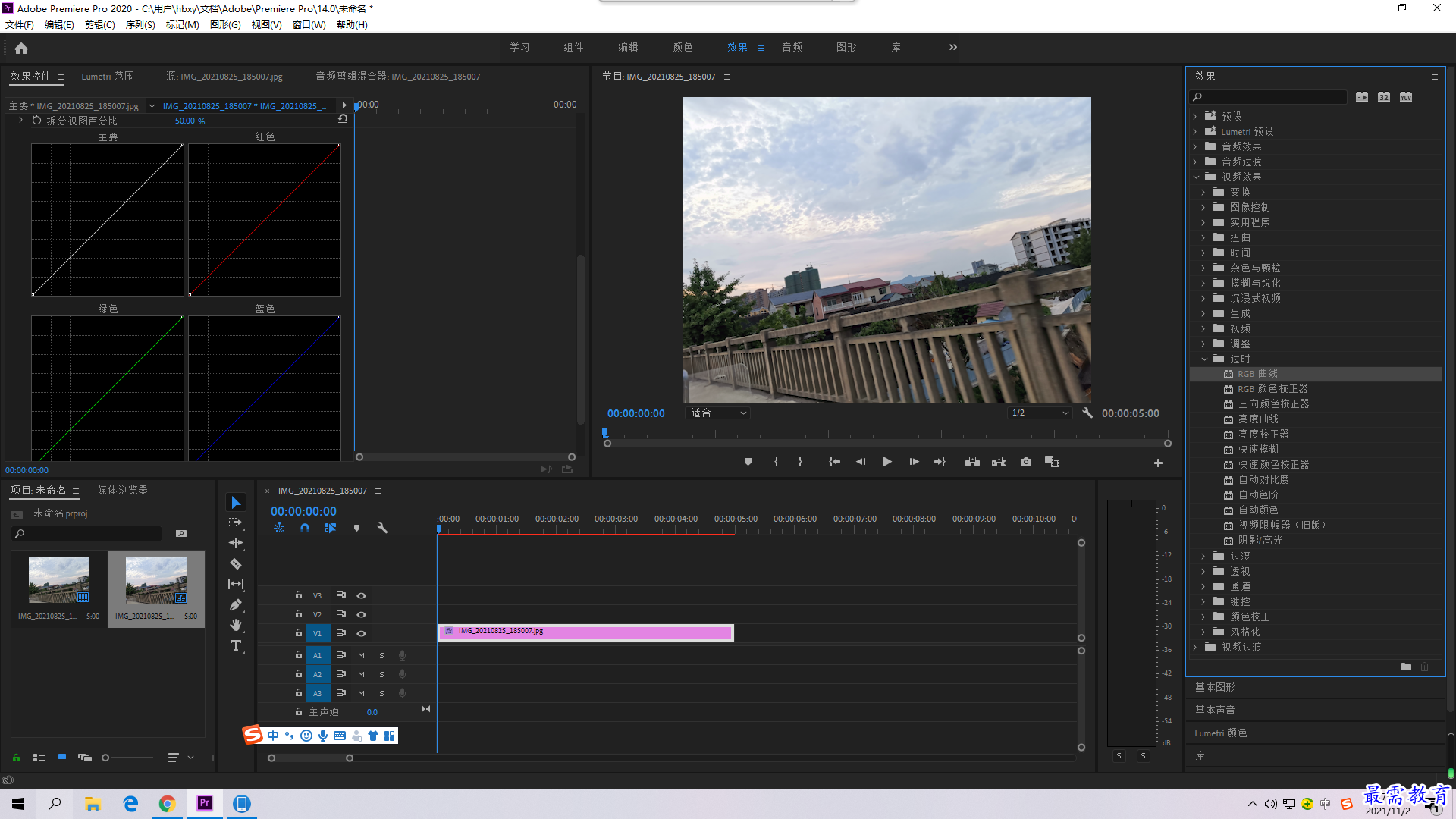Image resolution: width=1456 pixels, height=819 pixels.
Task: Expand the 音频效果 folder
Action: [x=1195, y=146]
